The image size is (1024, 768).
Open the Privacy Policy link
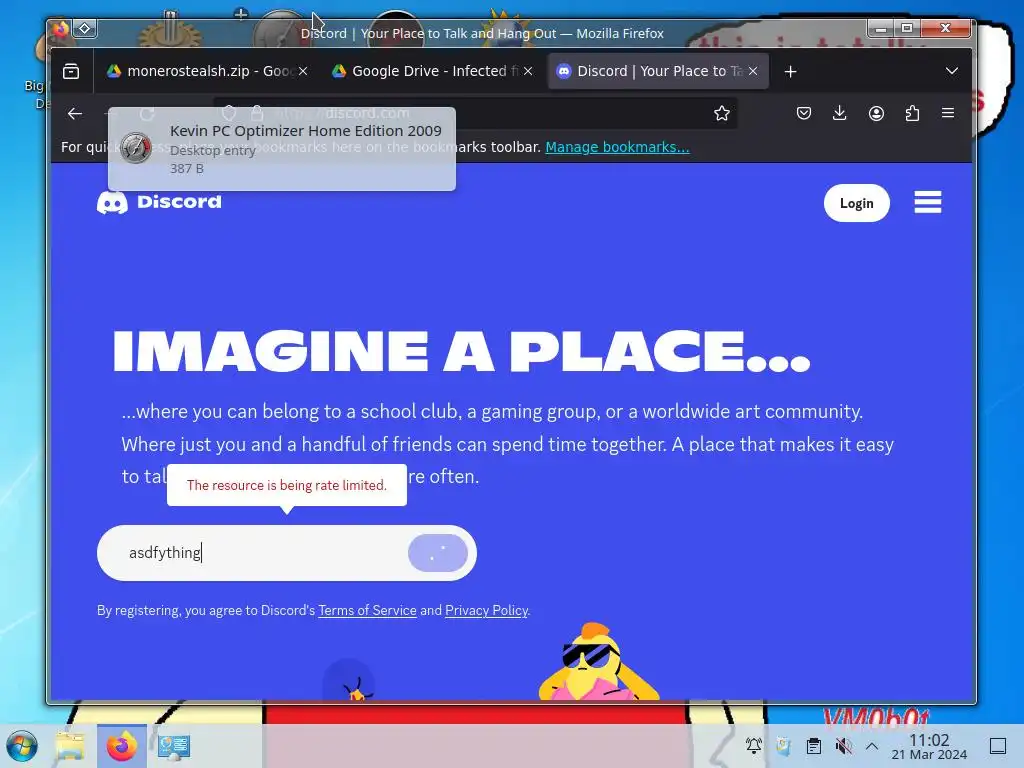[x=487, y=610]
